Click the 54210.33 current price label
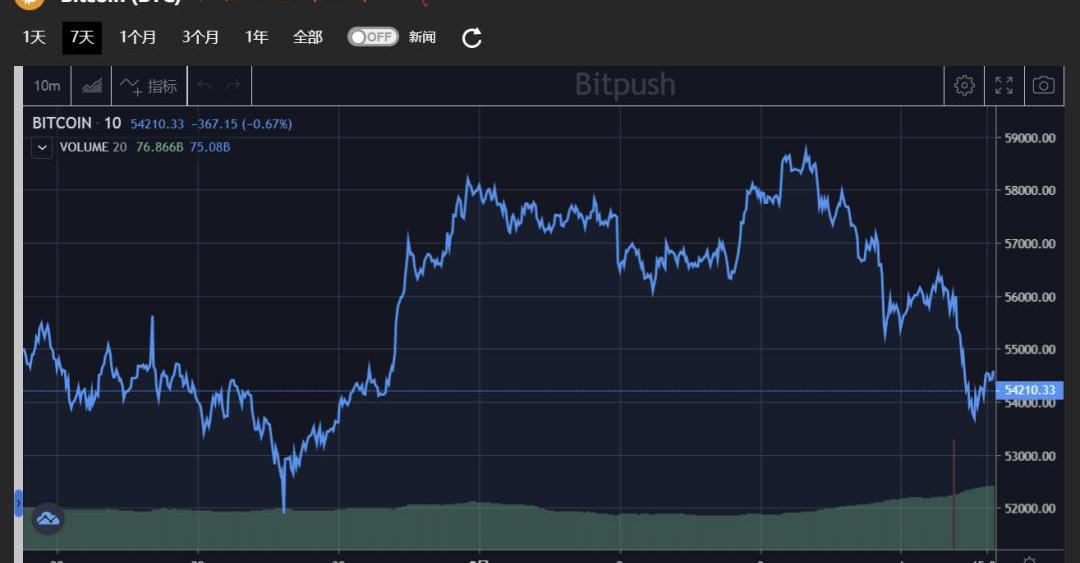 point(1029,390)
